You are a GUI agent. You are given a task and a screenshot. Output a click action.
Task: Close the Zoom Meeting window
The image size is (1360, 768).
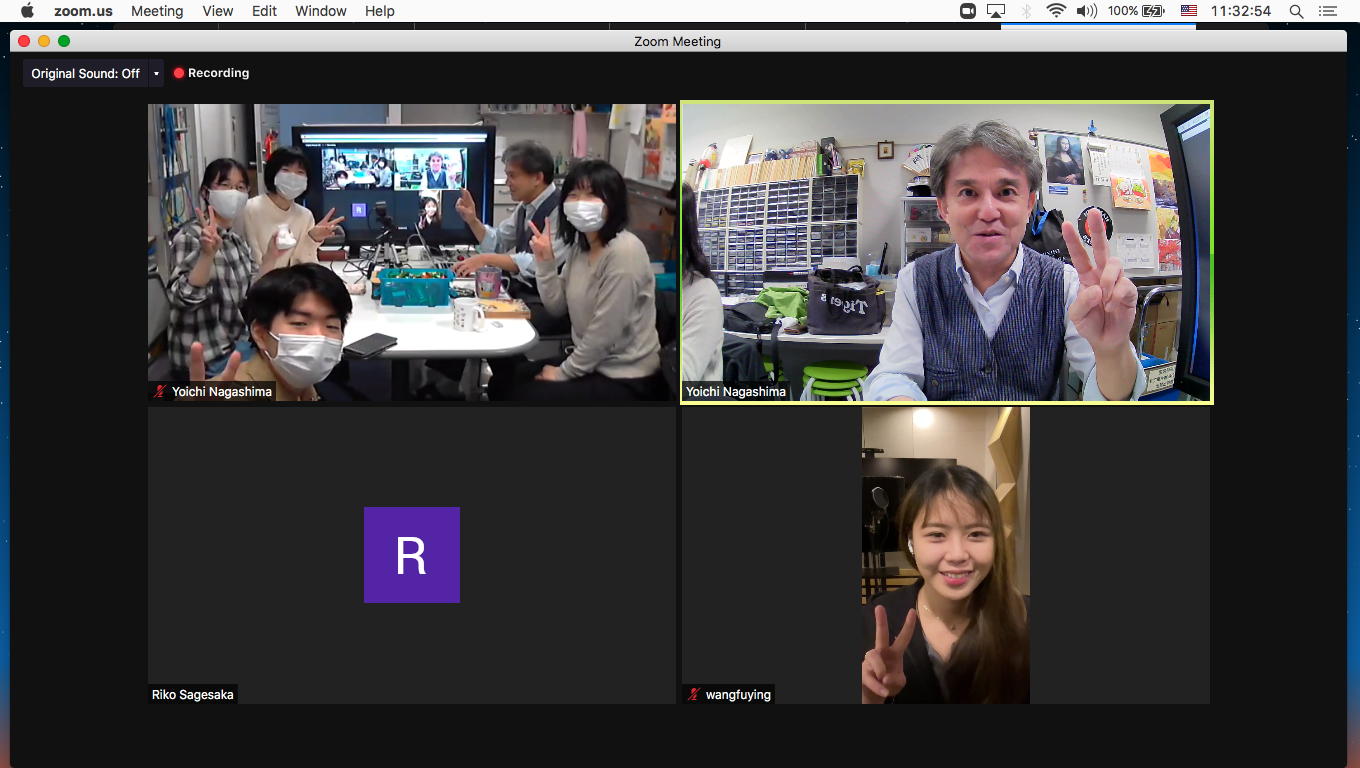24,41
